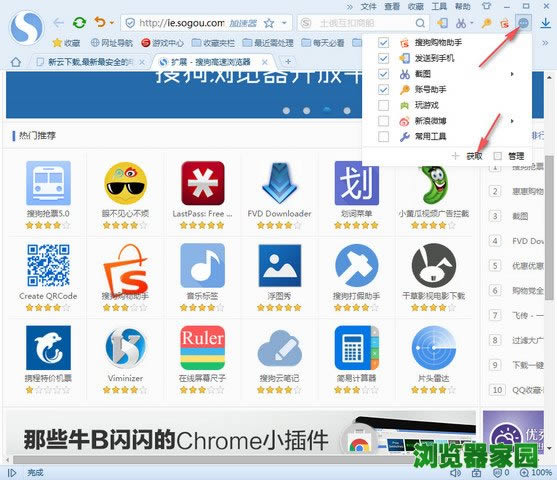Click the home icon left of the tabs
Screen dimensions: 557x480
pyautogui.click(x=16, y=62)
